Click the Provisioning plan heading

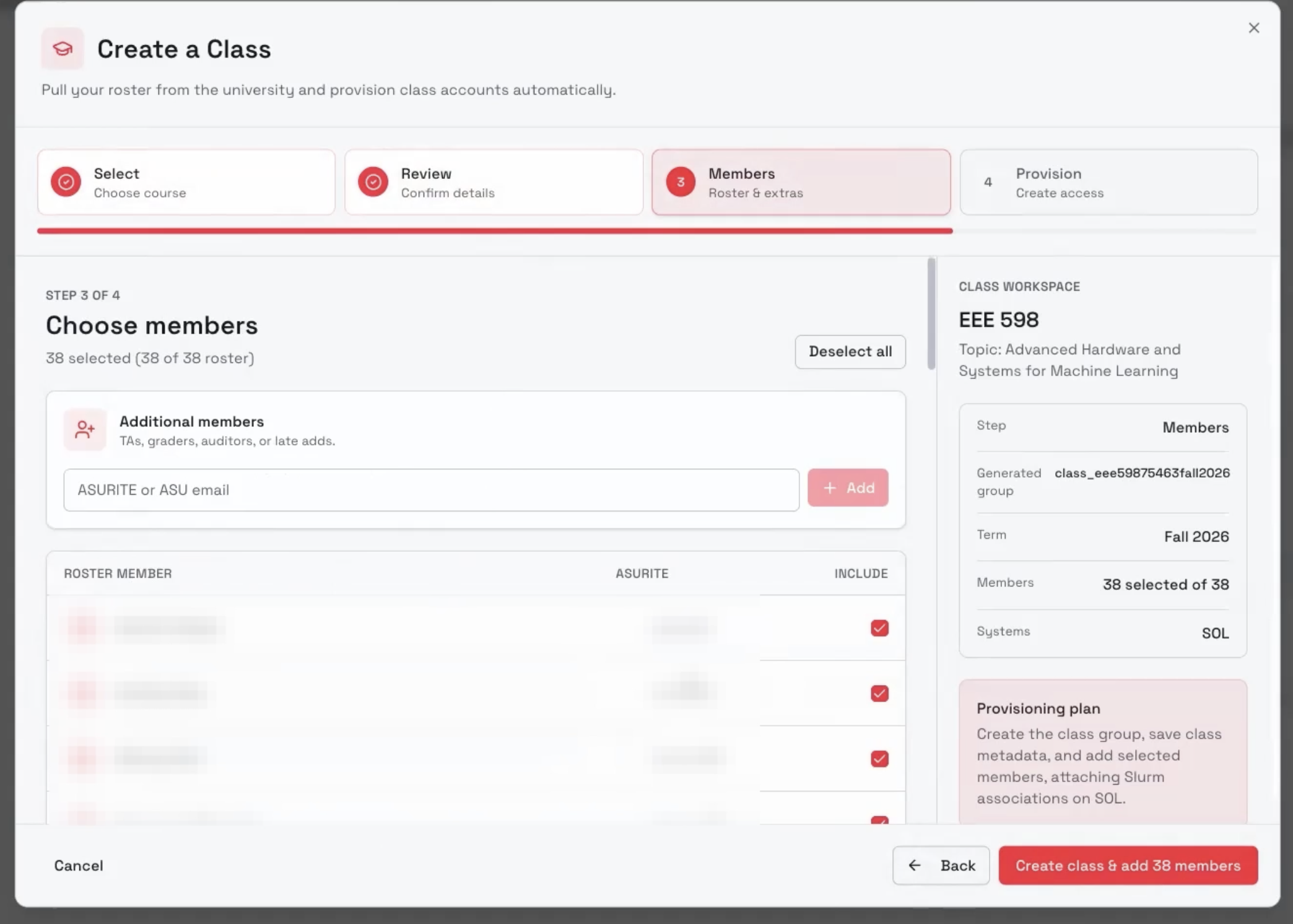1038,708
